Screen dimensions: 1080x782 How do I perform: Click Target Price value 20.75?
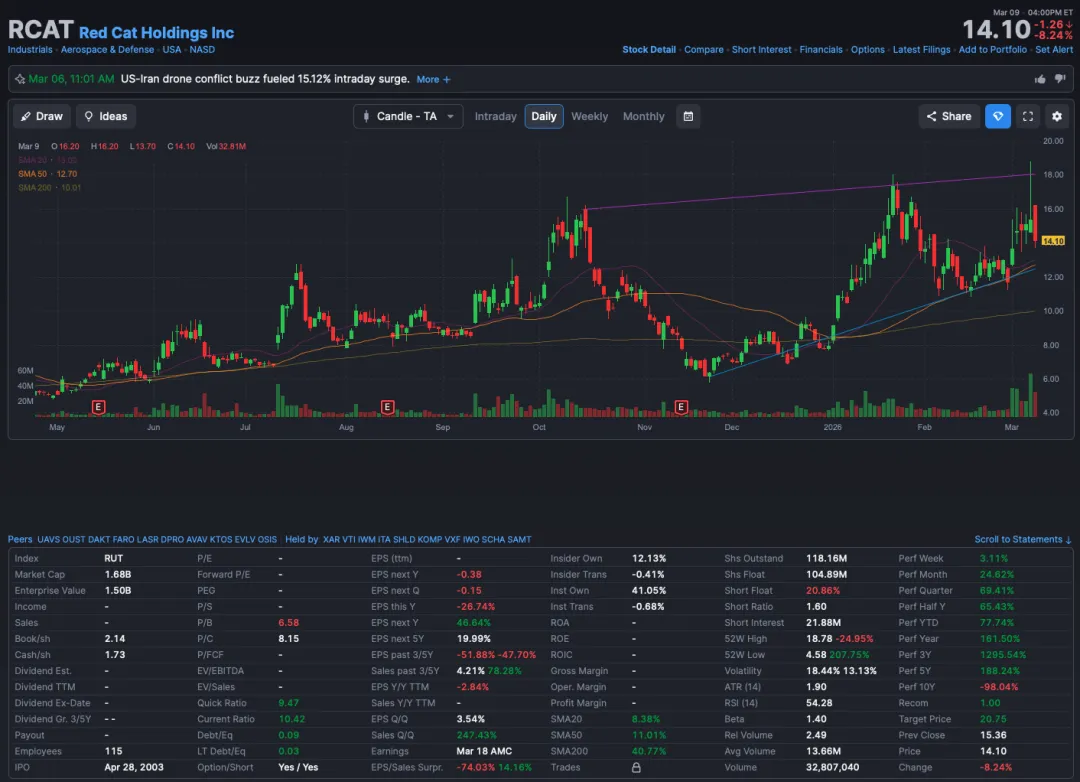tap(993, 719)
